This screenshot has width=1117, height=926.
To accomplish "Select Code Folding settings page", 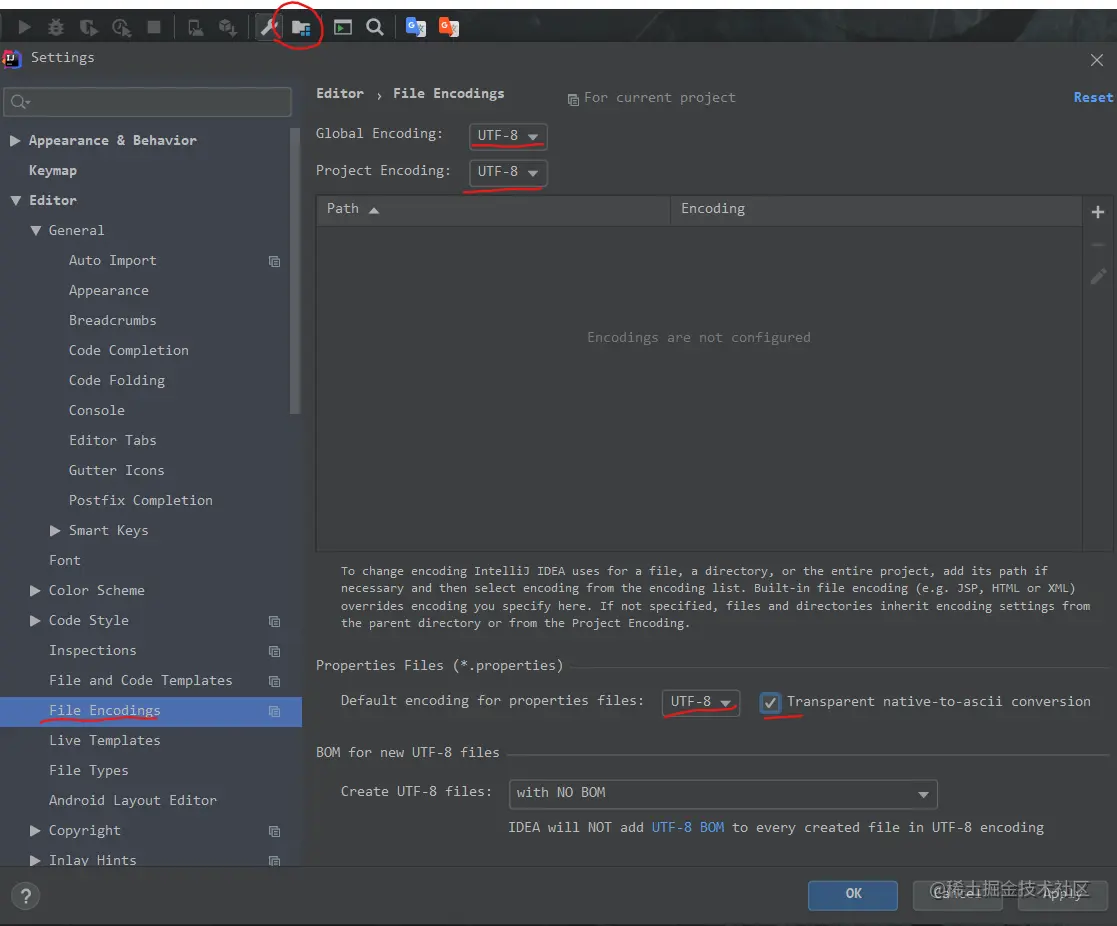I will (117, 380).
